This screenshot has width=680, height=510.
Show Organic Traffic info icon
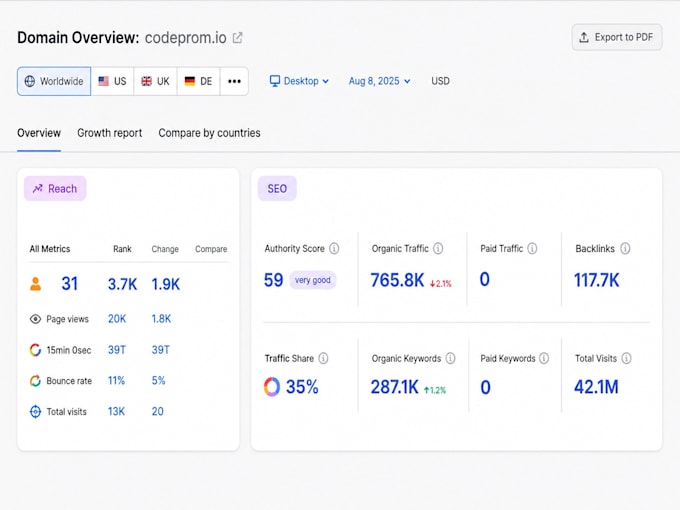tap(438, 248)
